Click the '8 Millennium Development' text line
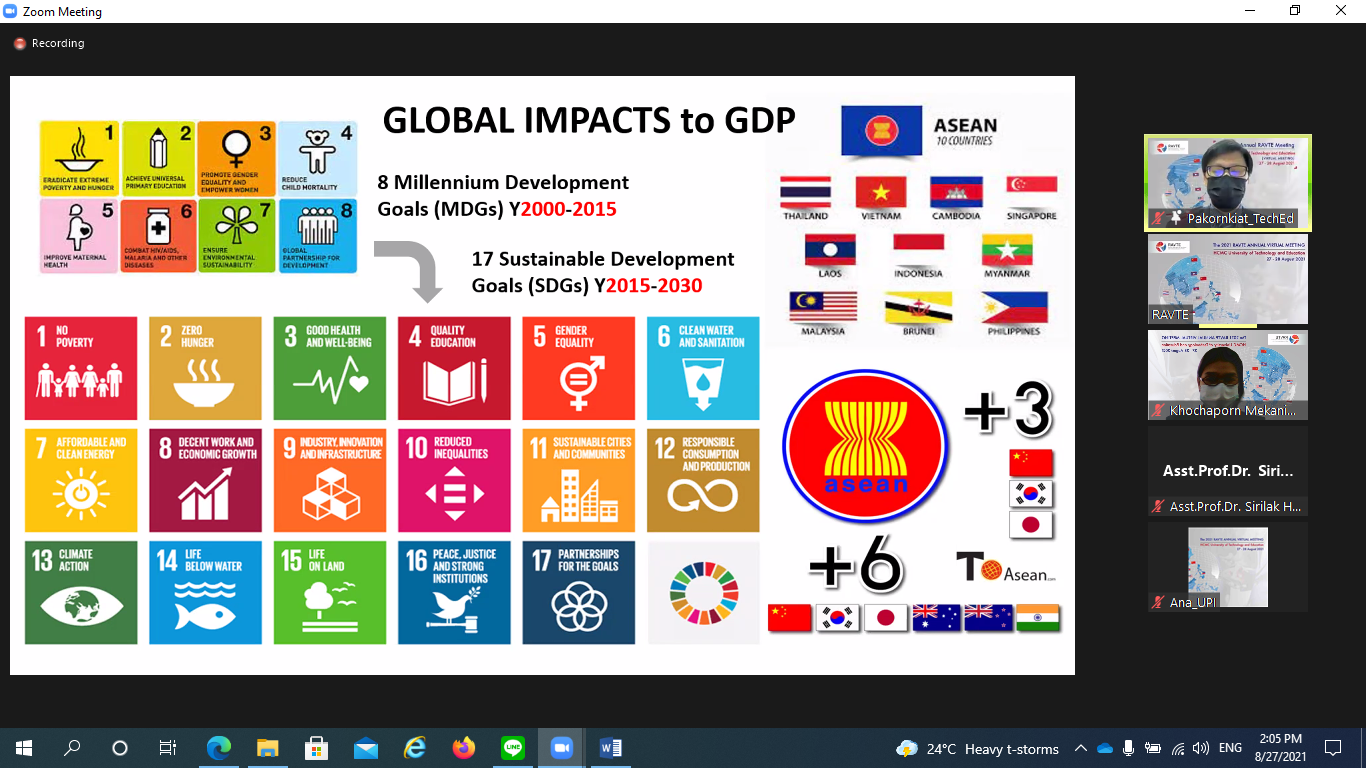This screenshot has height=768, width=1366. (503, 183)
